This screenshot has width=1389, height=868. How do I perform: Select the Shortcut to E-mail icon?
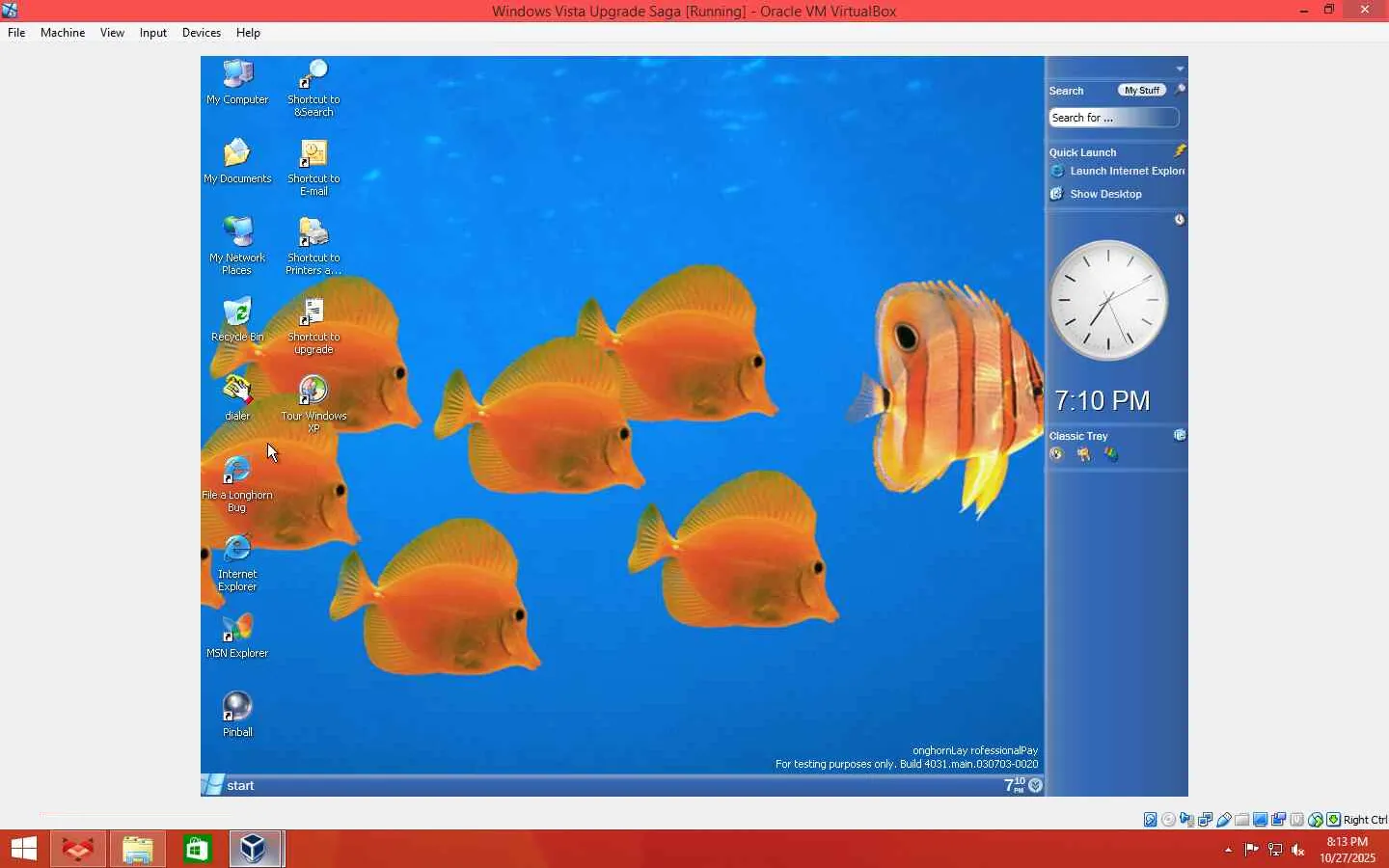pos(313,167)
